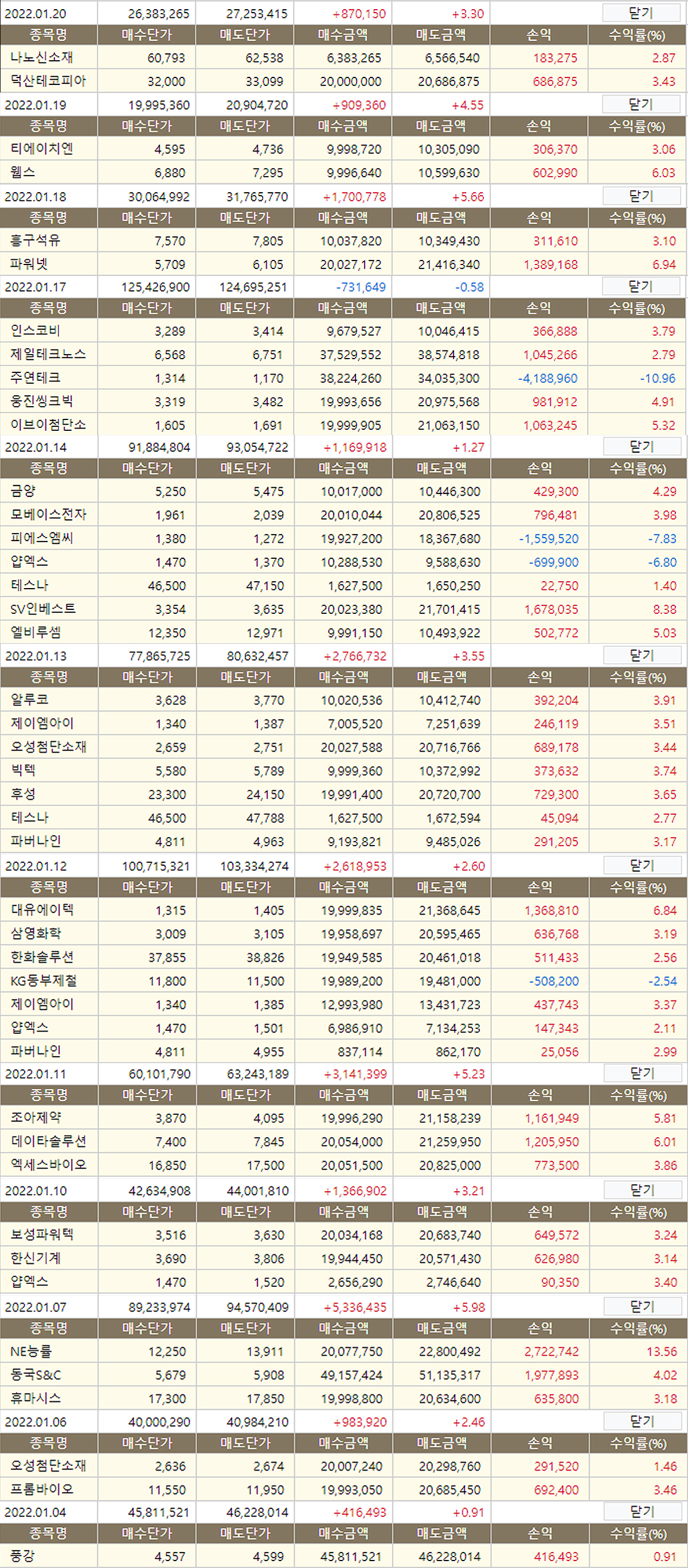
Task: Collapse 2022.01.12 trades using 닫기
Action: point(642,865)
